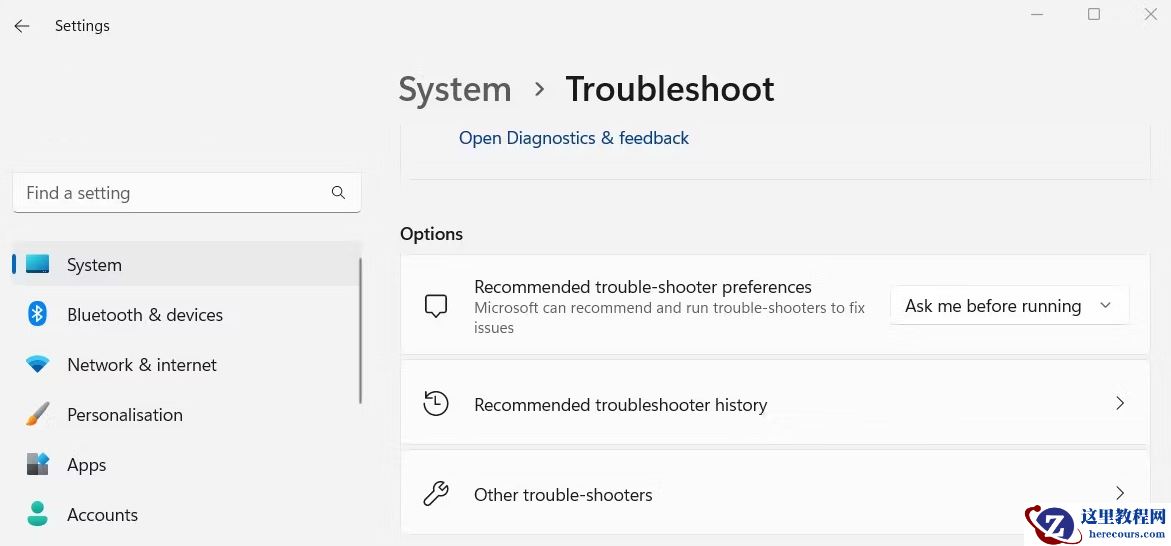This screenshot has width=1171, height=546.
Task: Click the Apps icon in sidebar
Action: pyautogui.click(x=38, y=465)
